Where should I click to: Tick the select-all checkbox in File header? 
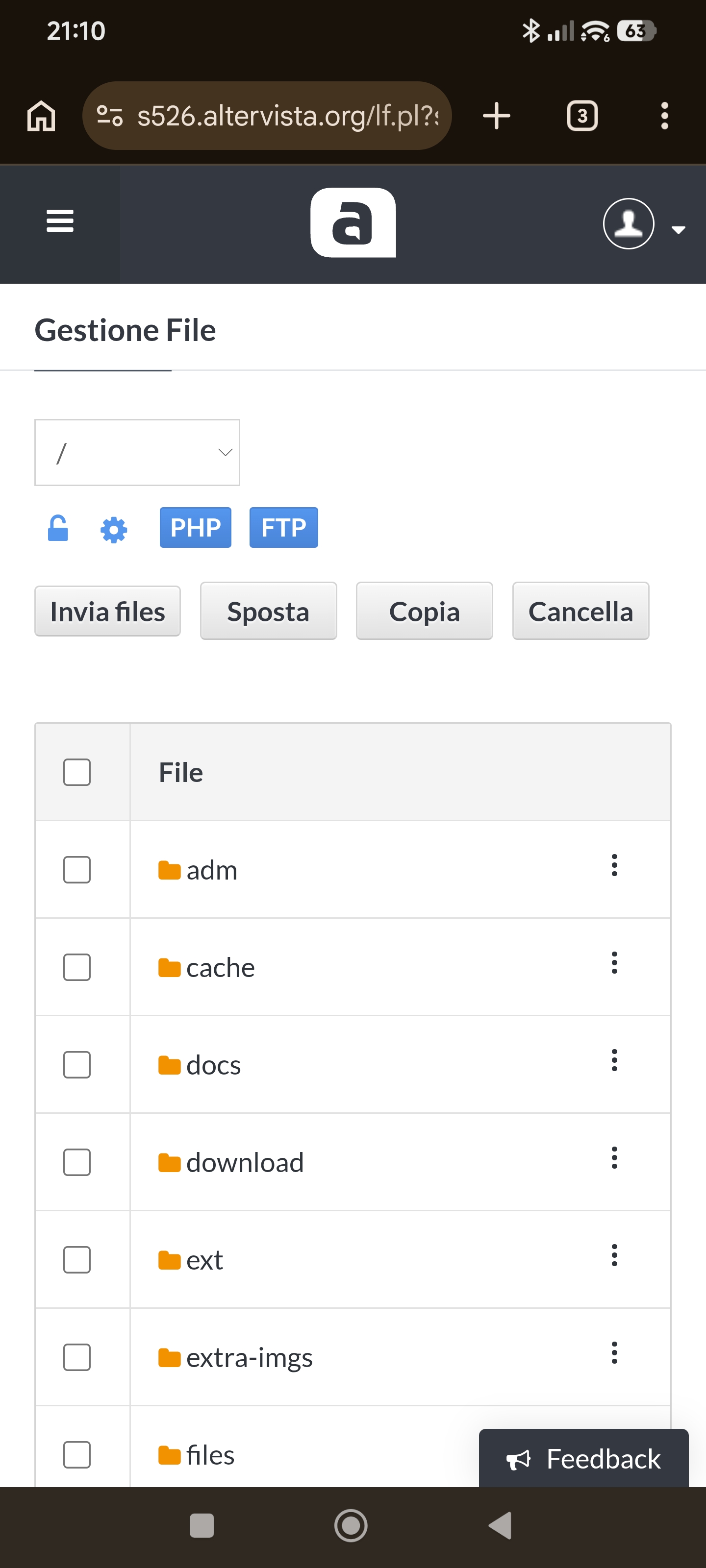[x=77, y=772]
